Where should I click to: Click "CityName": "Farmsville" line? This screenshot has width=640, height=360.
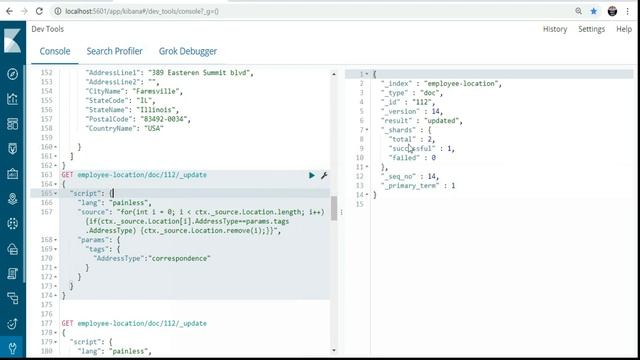[x=134, y=91]
